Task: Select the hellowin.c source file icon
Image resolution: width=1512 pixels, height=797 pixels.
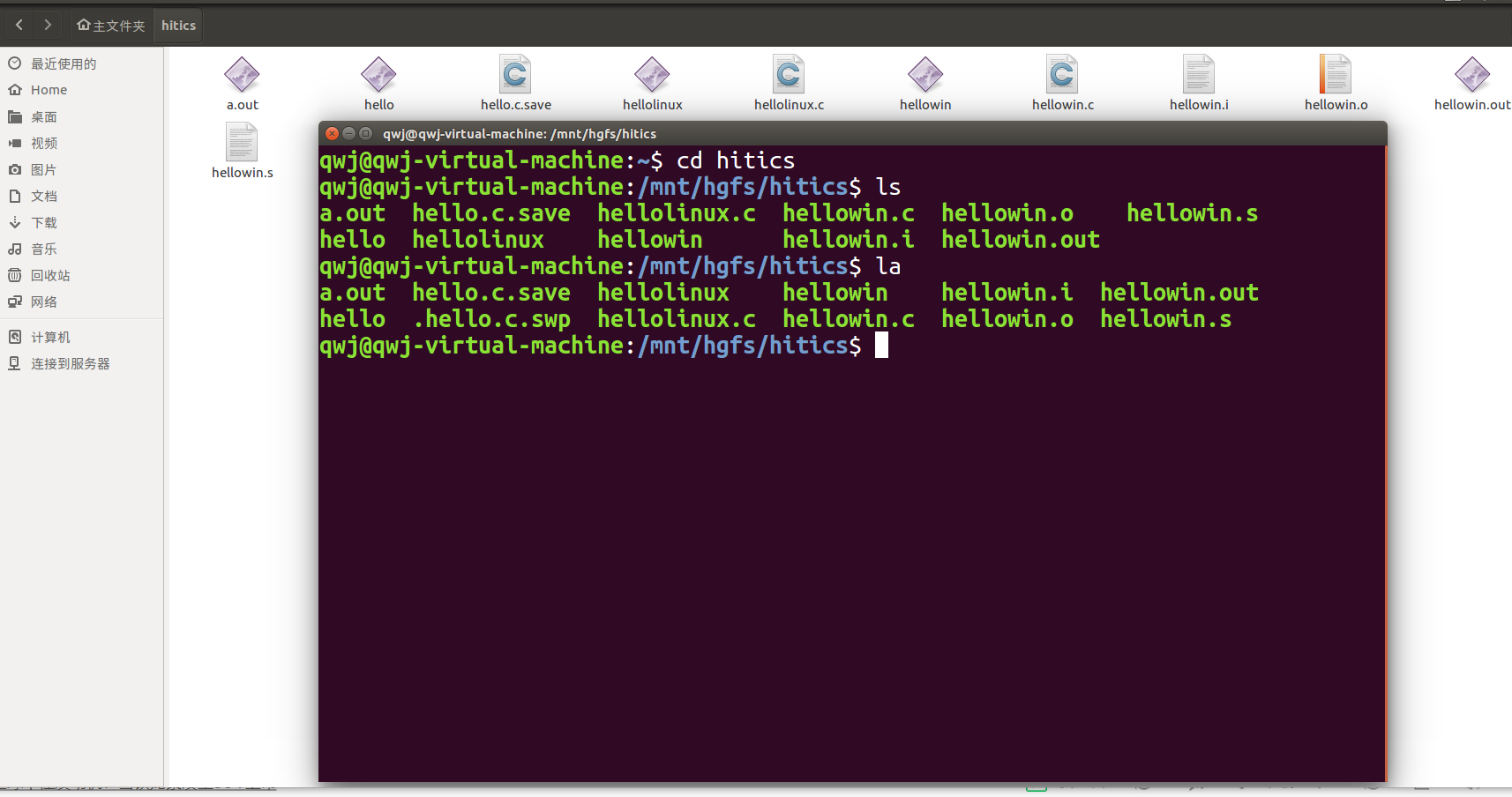Action: tap(1062, 75)
